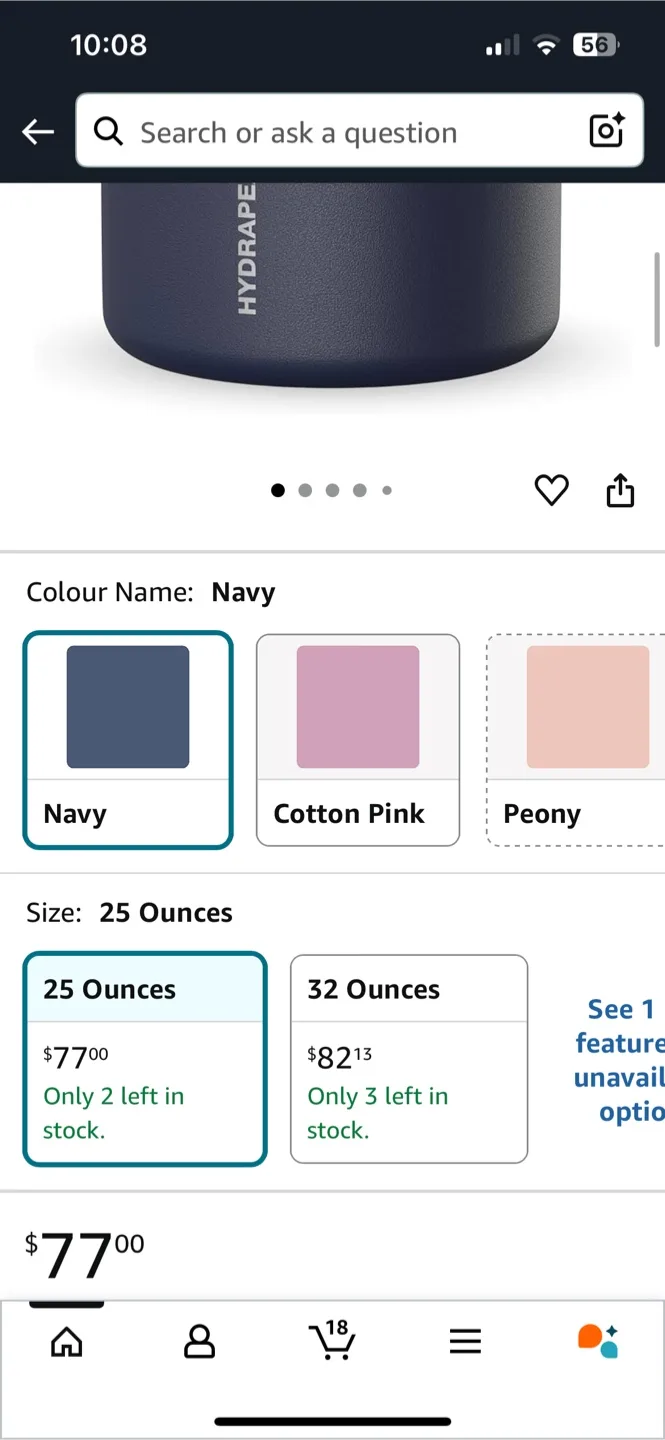The image size is (665, 1440).
Task: Tap the back arrow icon
Action: pyautogui.click(x=38, y=132)
